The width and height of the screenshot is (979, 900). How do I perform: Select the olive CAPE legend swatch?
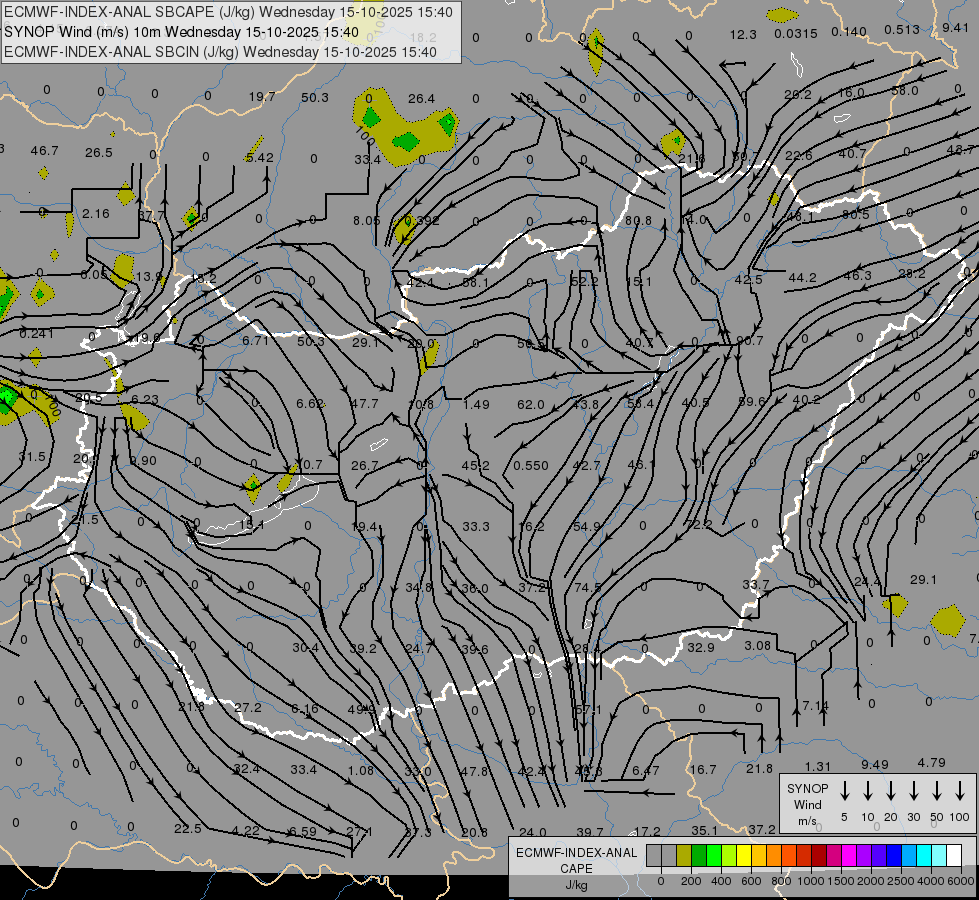tap(684, 856)
